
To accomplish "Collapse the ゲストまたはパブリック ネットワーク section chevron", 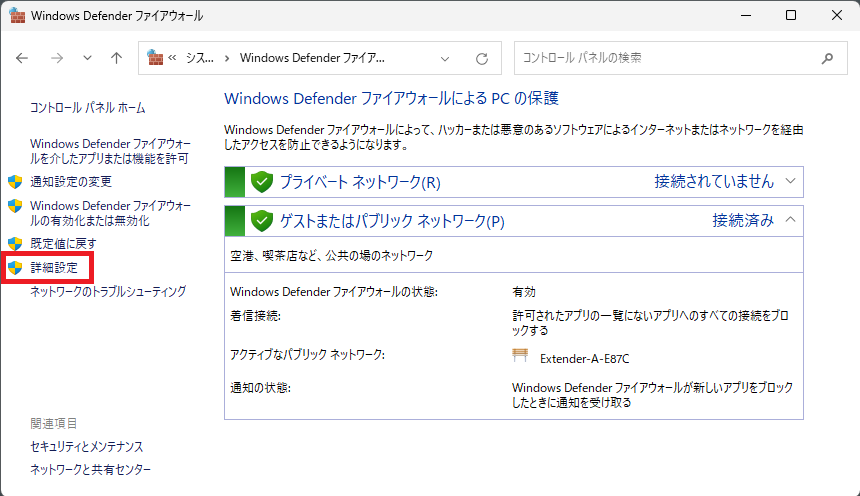I will 790,219.
